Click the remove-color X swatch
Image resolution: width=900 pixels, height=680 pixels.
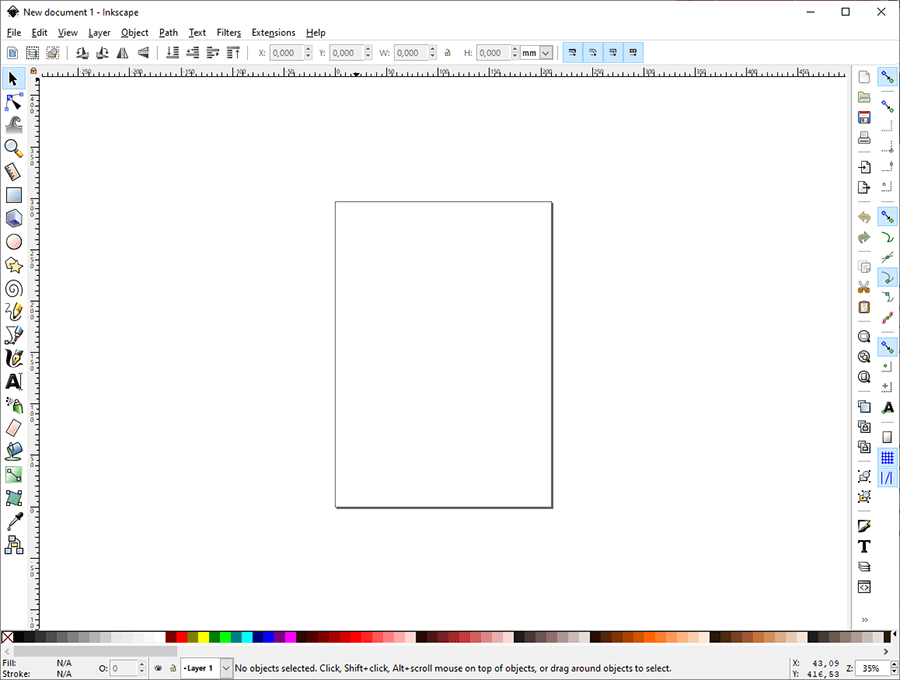(x=7, y=637)
